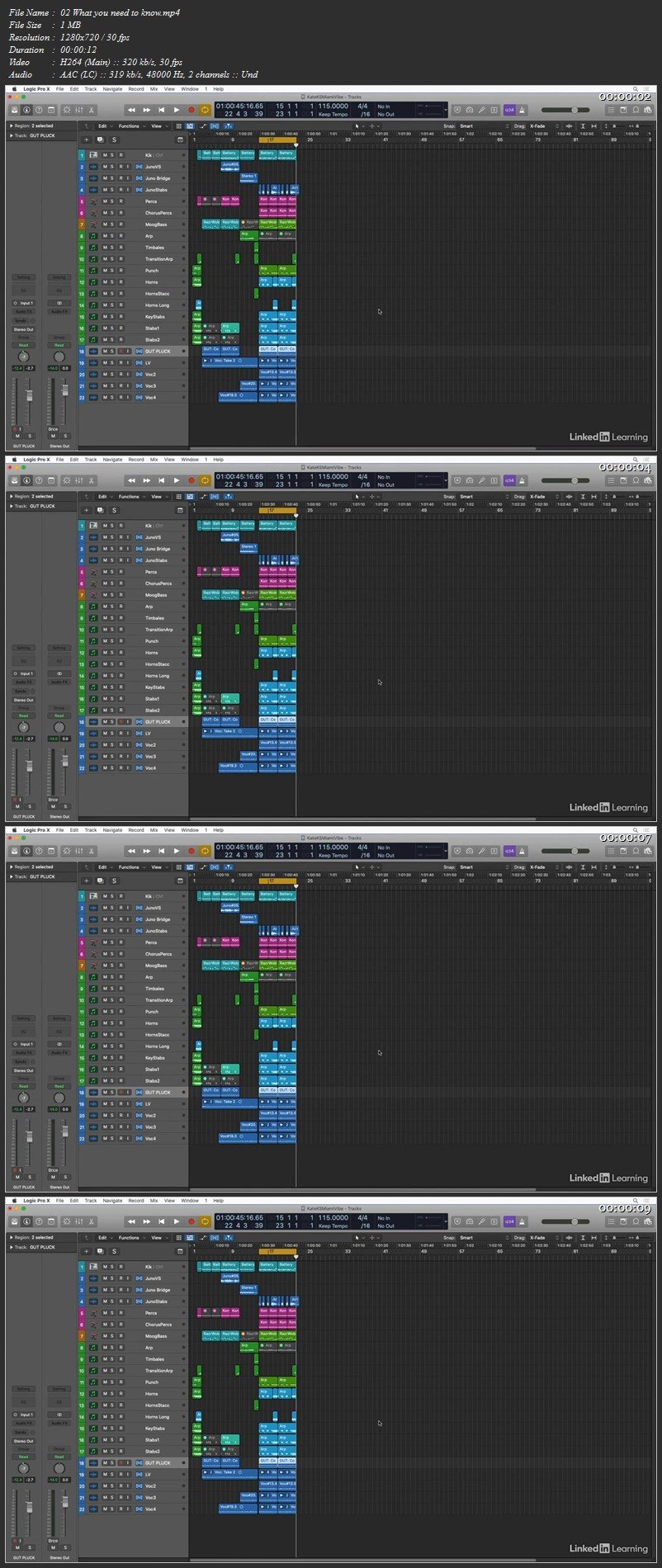Expand the Region disclosure triangle in 00:00:02 frame
Viewport: 662px width, 1568px height.
pyautogui.click(x=10, y=126)
